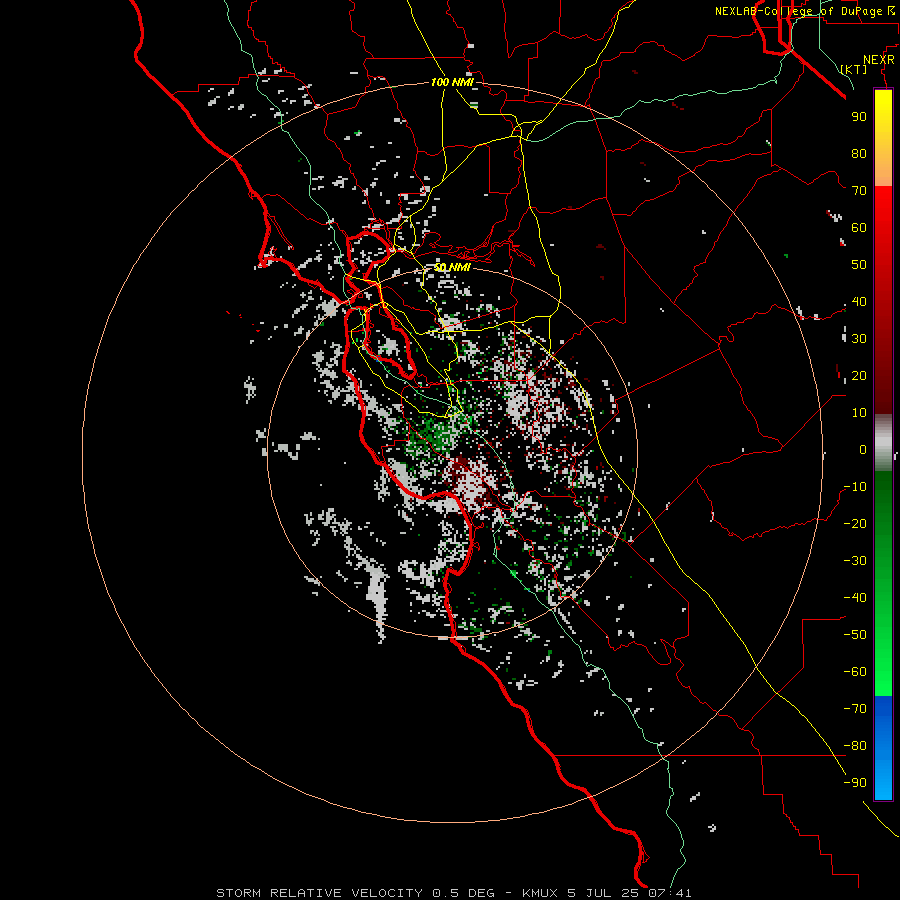
Task: Click the -30 value on velocity scale
Action: pyautogui.click(x=855, y=561)
